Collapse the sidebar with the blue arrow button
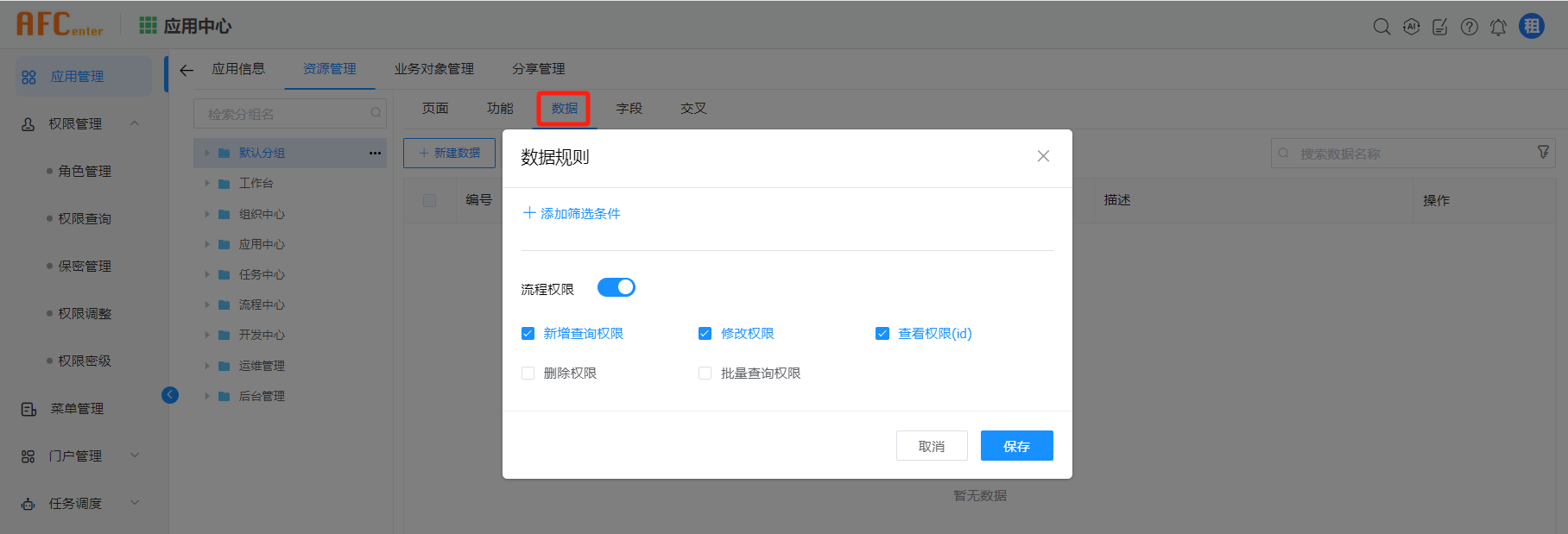The height and width of the screenshot is (534, 1568). 170,395
